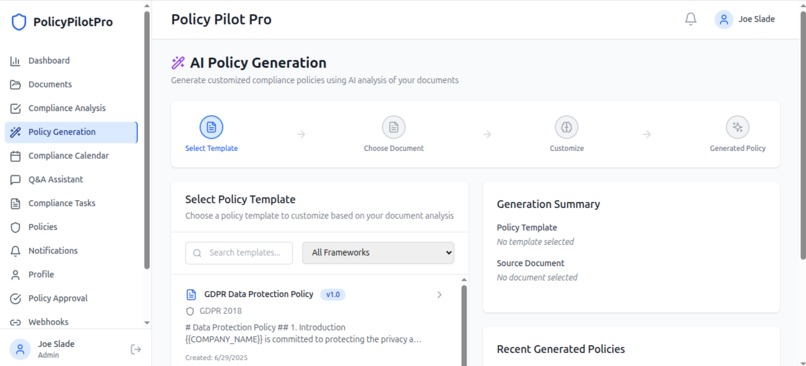Click the Webhooks link icon

click(15, 322)
